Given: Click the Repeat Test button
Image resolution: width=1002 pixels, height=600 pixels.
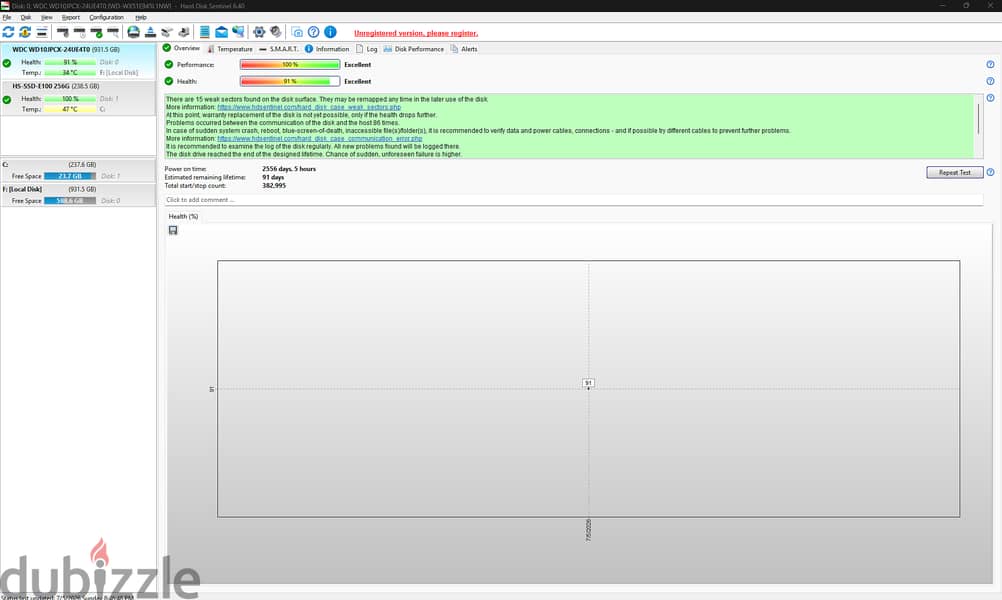Looking at the screenshot, I should coord(955,173).
